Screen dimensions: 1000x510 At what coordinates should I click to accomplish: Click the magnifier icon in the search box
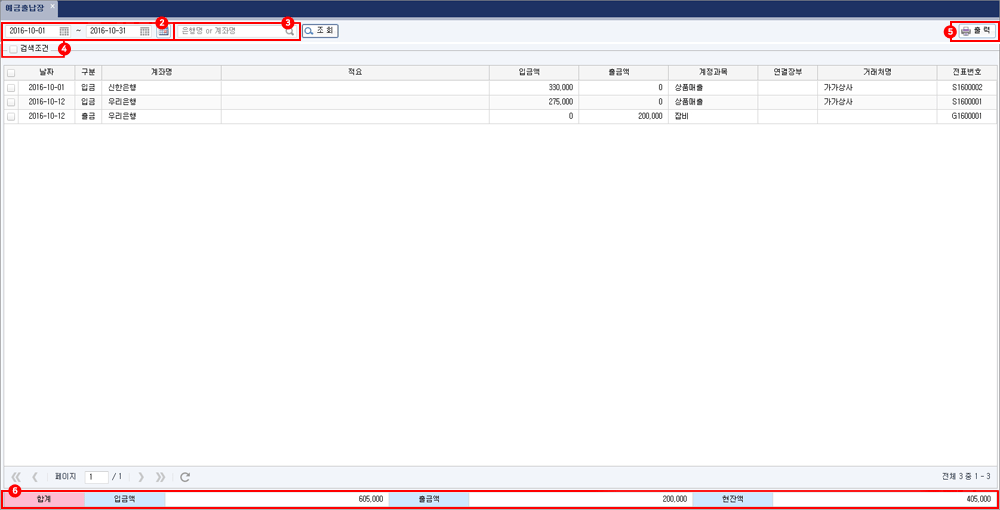(x=290, y=31)
